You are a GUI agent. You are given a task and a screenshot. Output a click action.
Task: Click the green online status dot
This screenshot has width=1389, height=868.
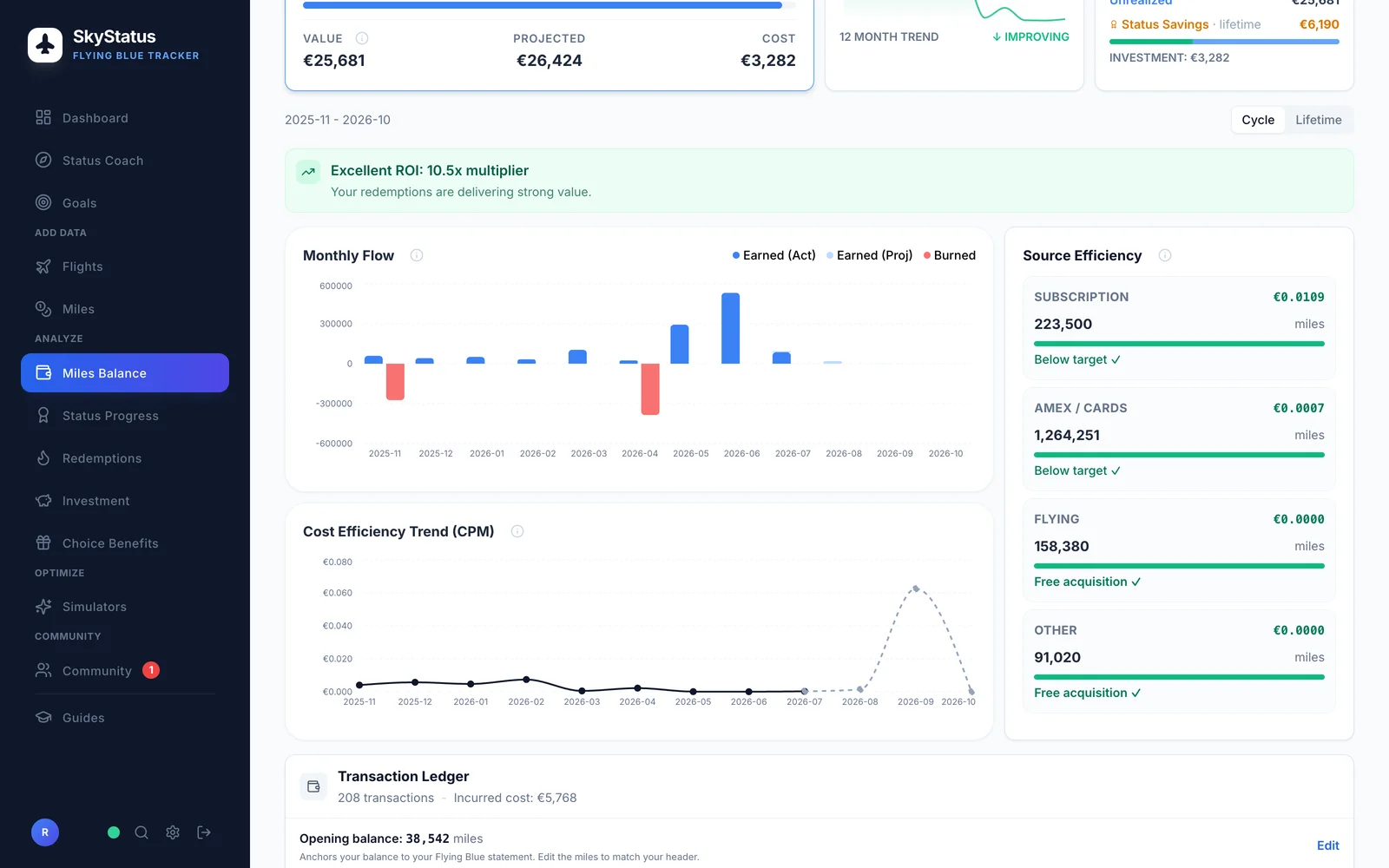114,832
